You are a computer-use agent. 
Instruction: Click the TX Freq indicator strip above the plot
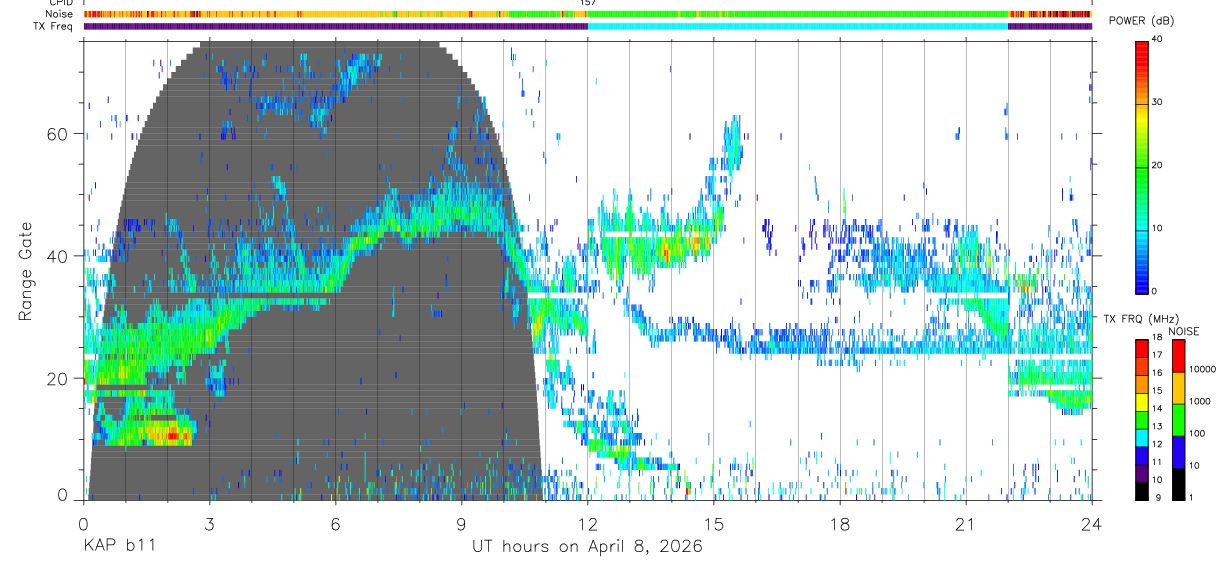tap(587, 26)
